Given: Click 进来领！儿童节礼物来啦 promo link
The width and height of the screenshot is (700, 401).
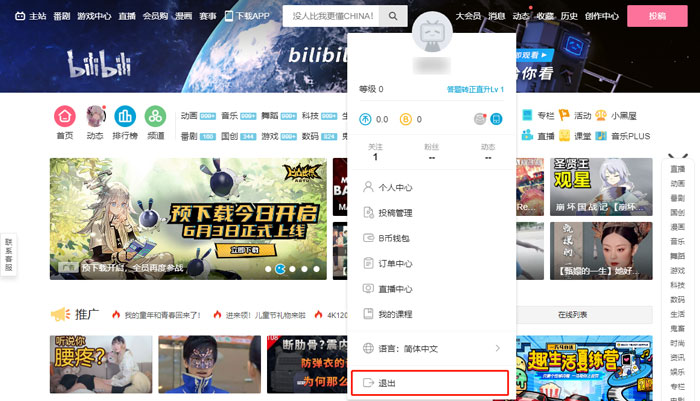Looking at the screenshot, I should point(265,315).
